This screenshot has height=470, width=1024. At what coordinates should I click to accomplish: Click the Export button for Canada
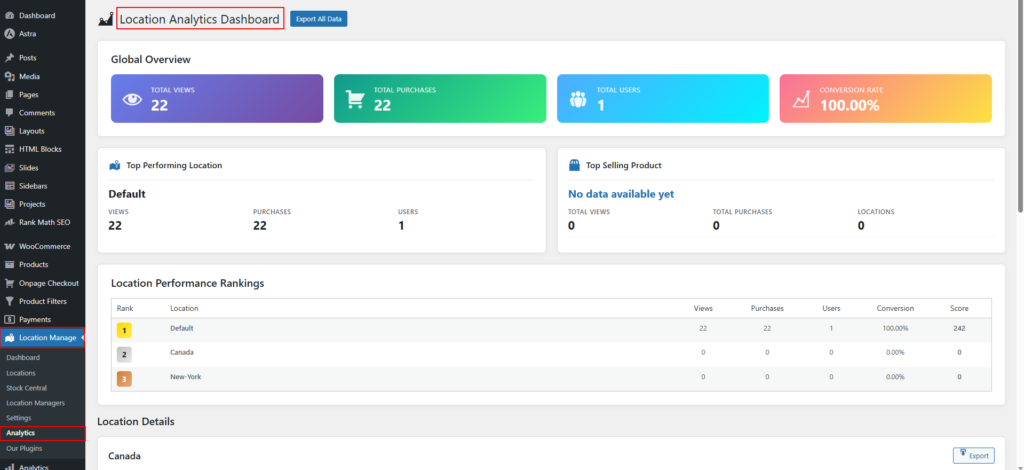[973, 456]
